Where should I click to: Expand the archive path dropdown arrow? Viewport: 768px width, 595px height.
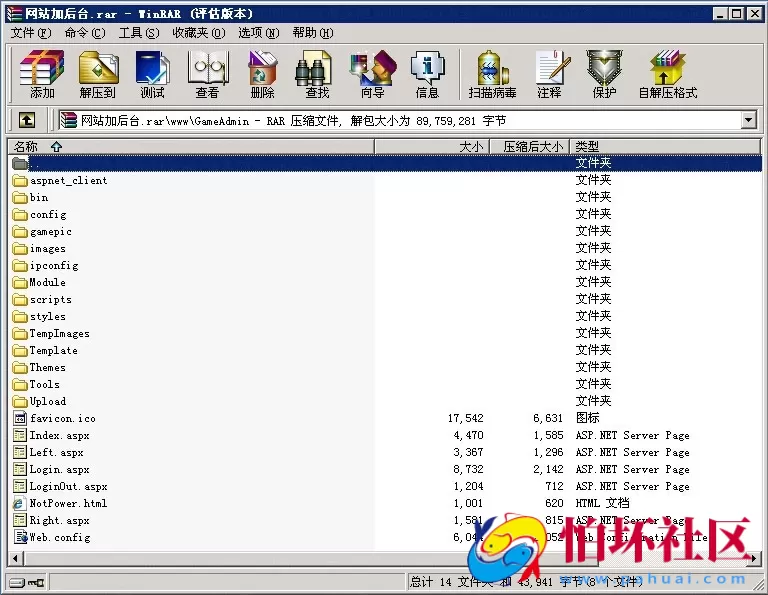pyautogui.click(x=748, y=120)
